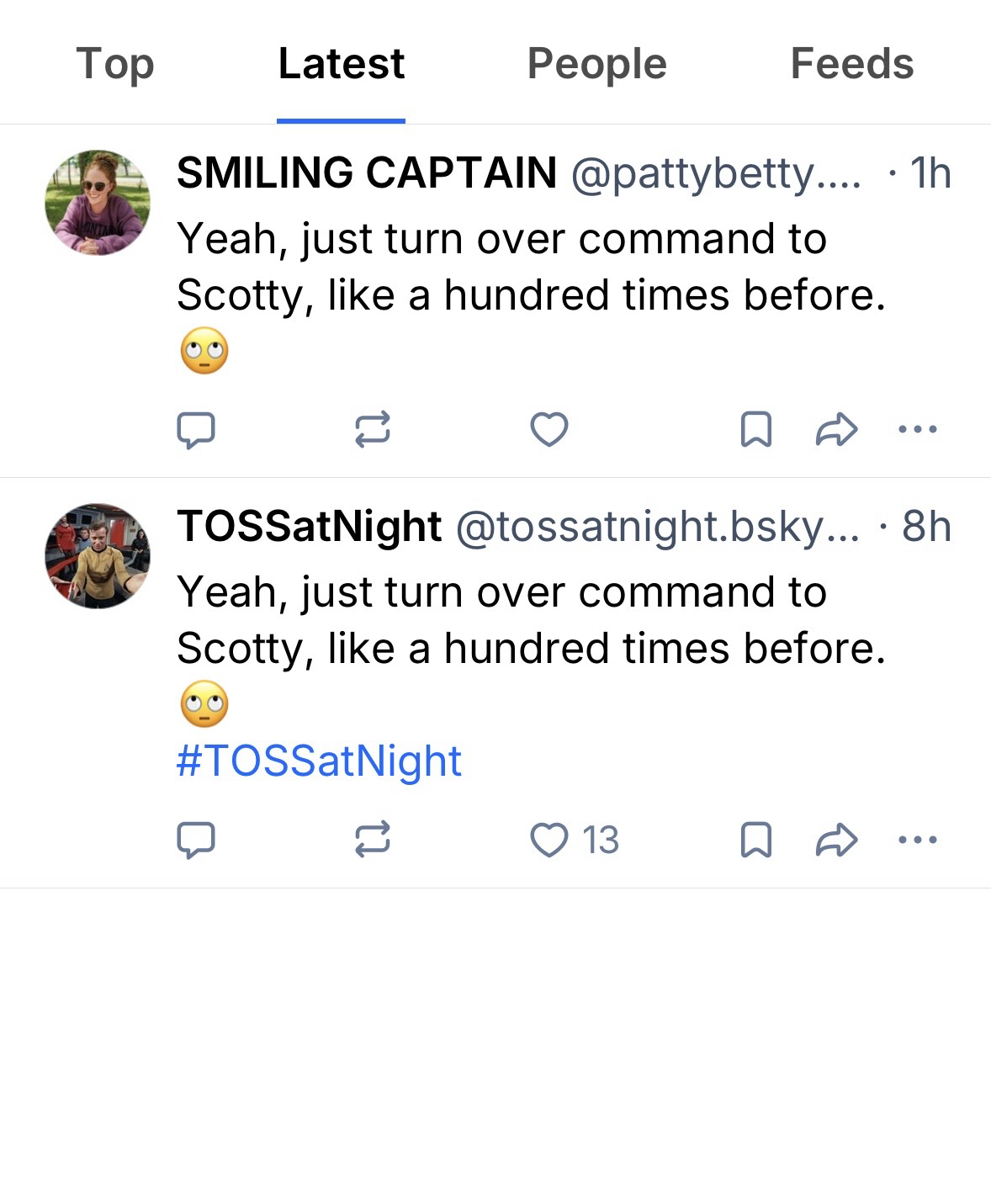Share the TOSSatNight post

[836, 840]
